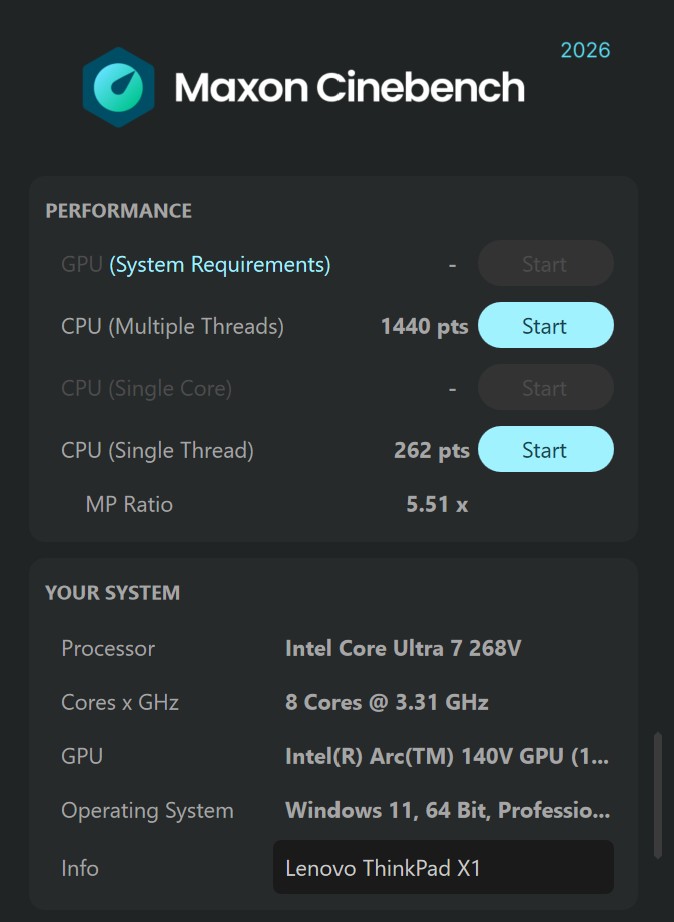Click the 1440 pts multi-thread score

click(424, 327)
